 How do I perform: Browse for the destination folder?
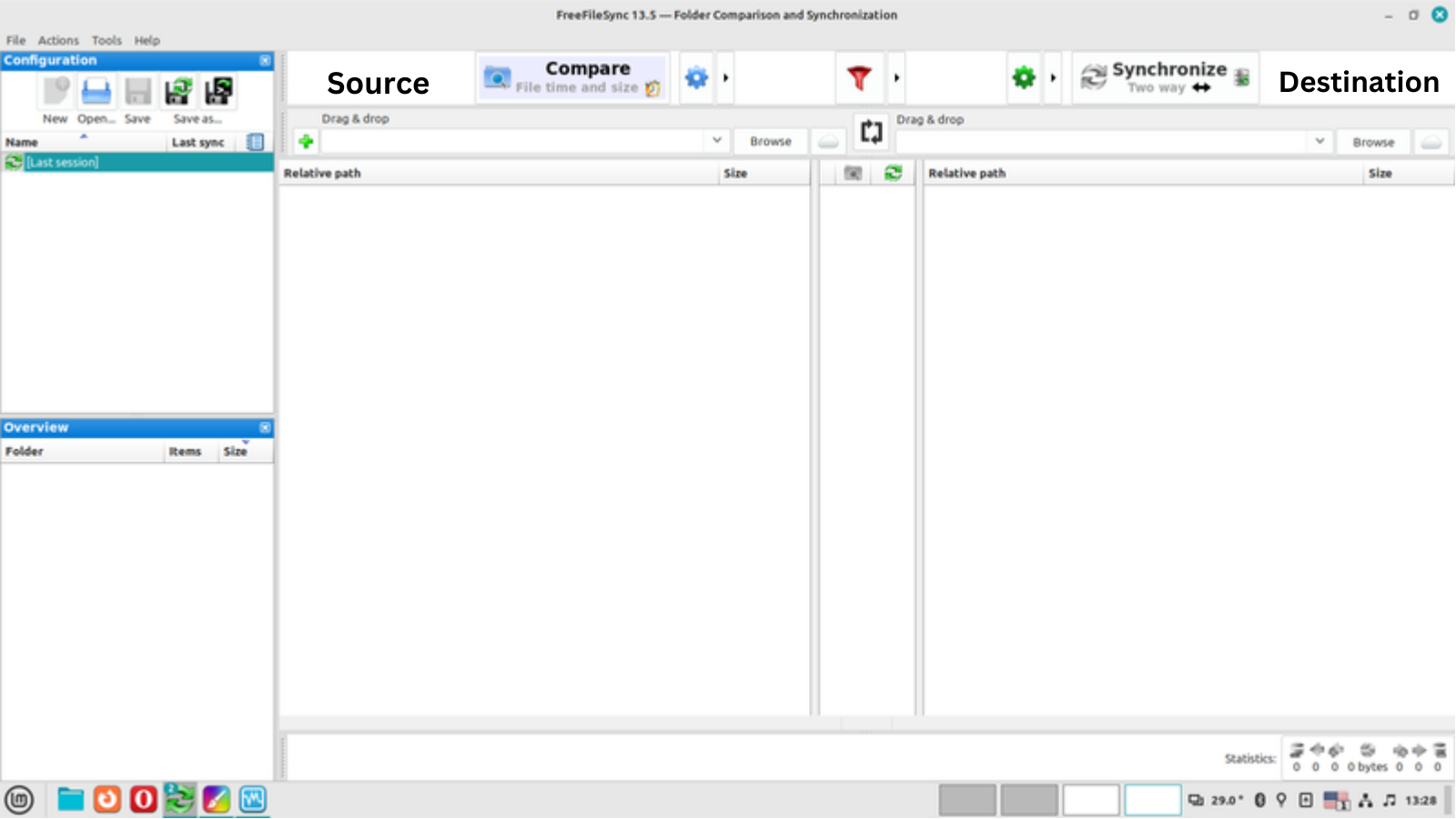pos(1373,142)
